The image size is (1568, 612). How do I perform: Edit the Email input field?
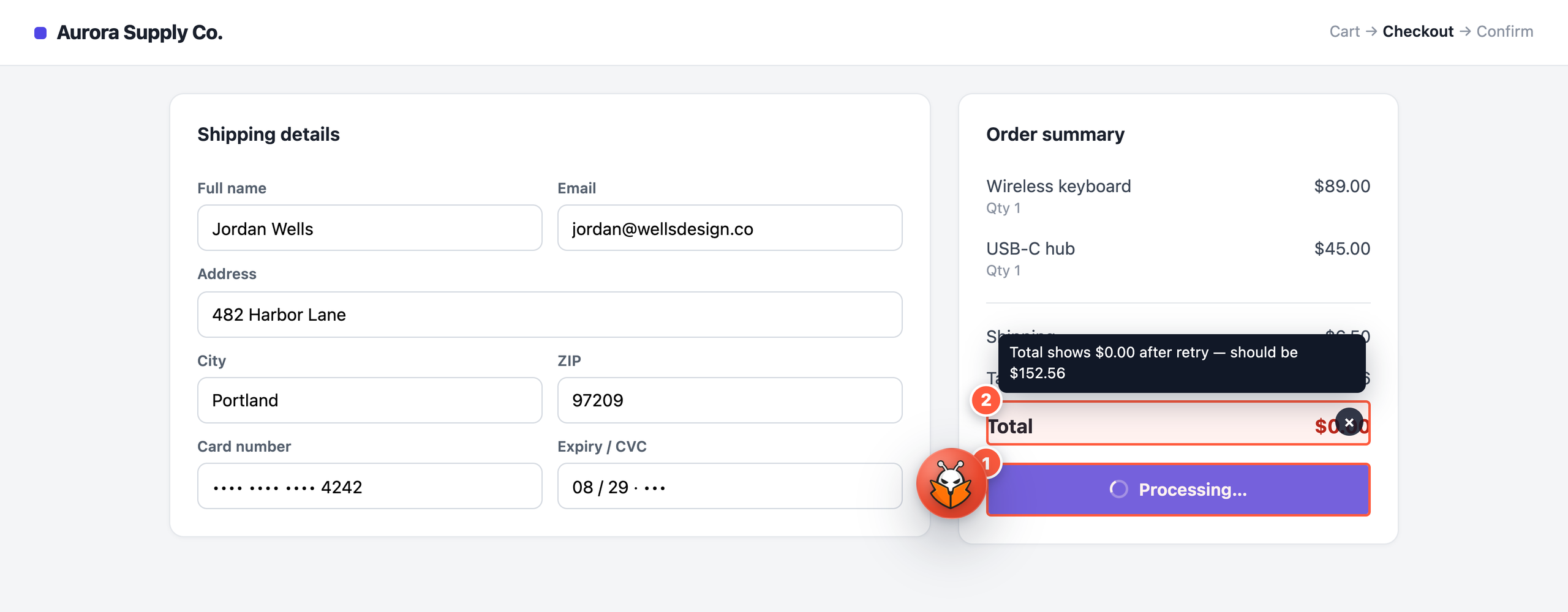(x=729, y=228)
